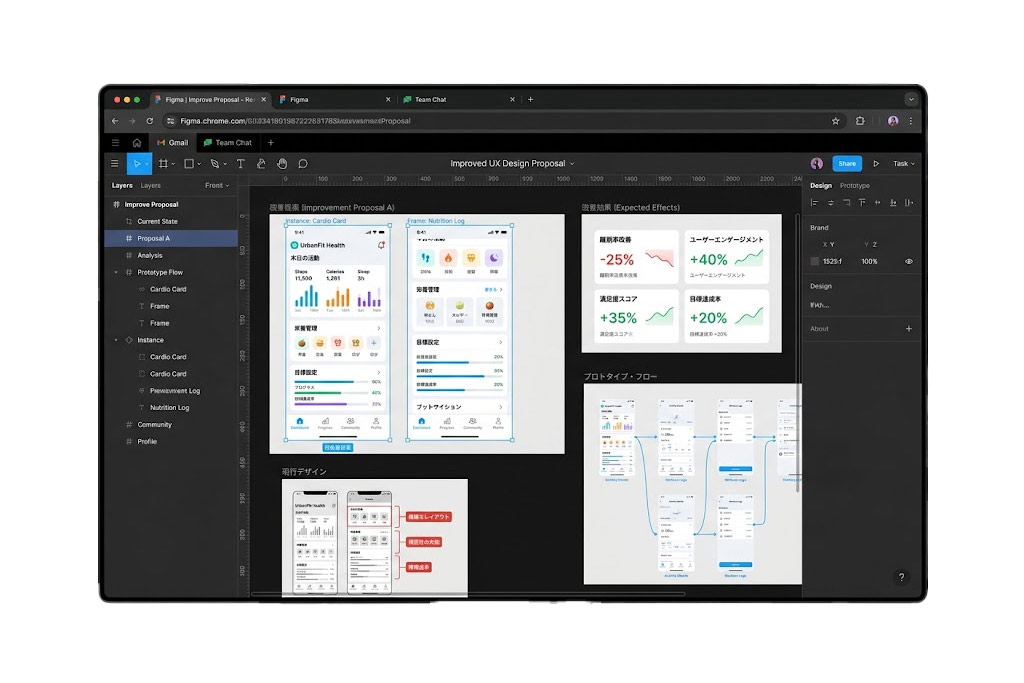Click the -25% metric card on canvas

(637, 257)
